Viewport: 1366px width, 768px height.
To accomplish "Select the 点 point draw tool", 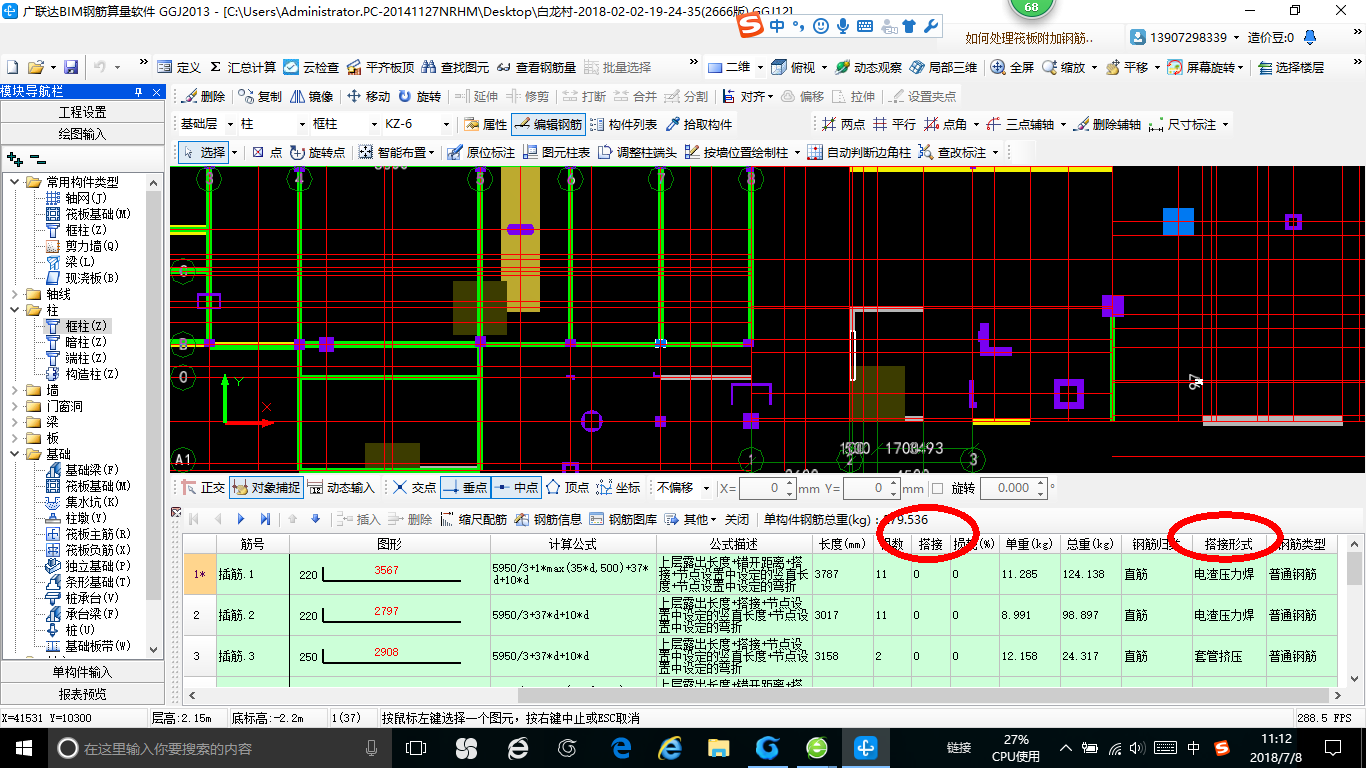I will point(267,152).
